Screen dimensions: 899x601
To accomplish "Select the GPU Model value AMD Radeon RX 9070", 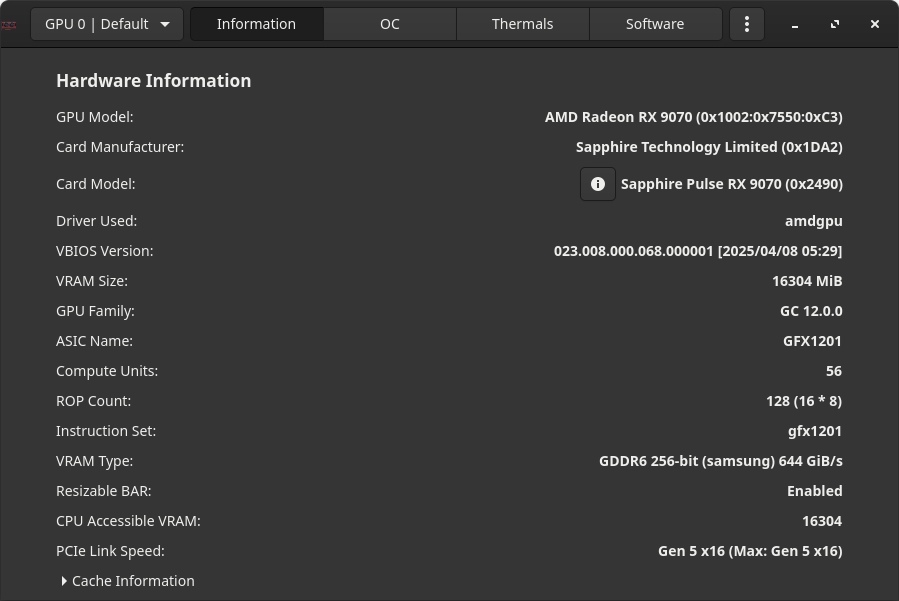I will (x=693, y=117).
